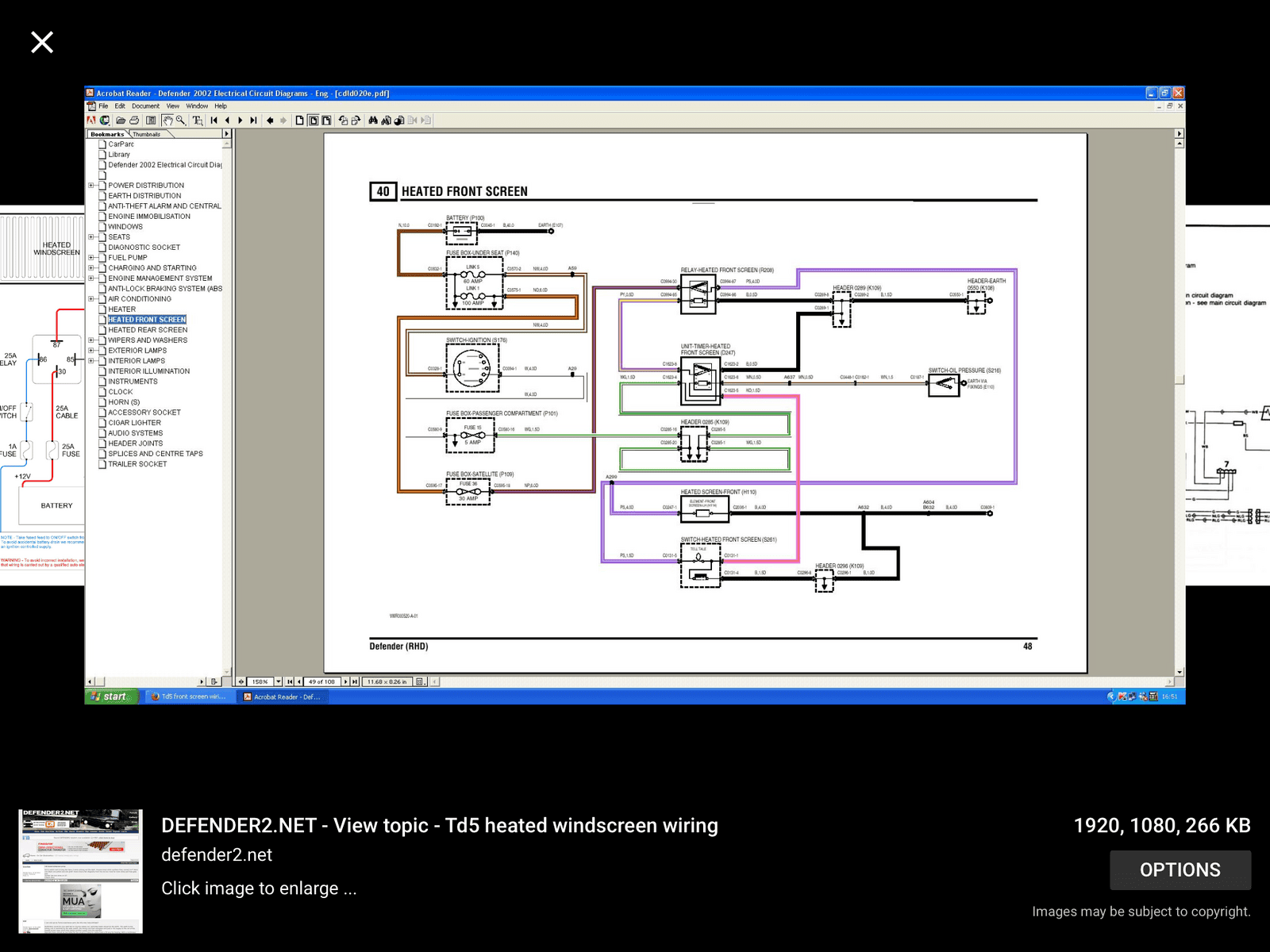Image resolution: width=1270 pixels, height=952 pixels.
Task: Click the 158% zoom field
Action: pos(260,681)
